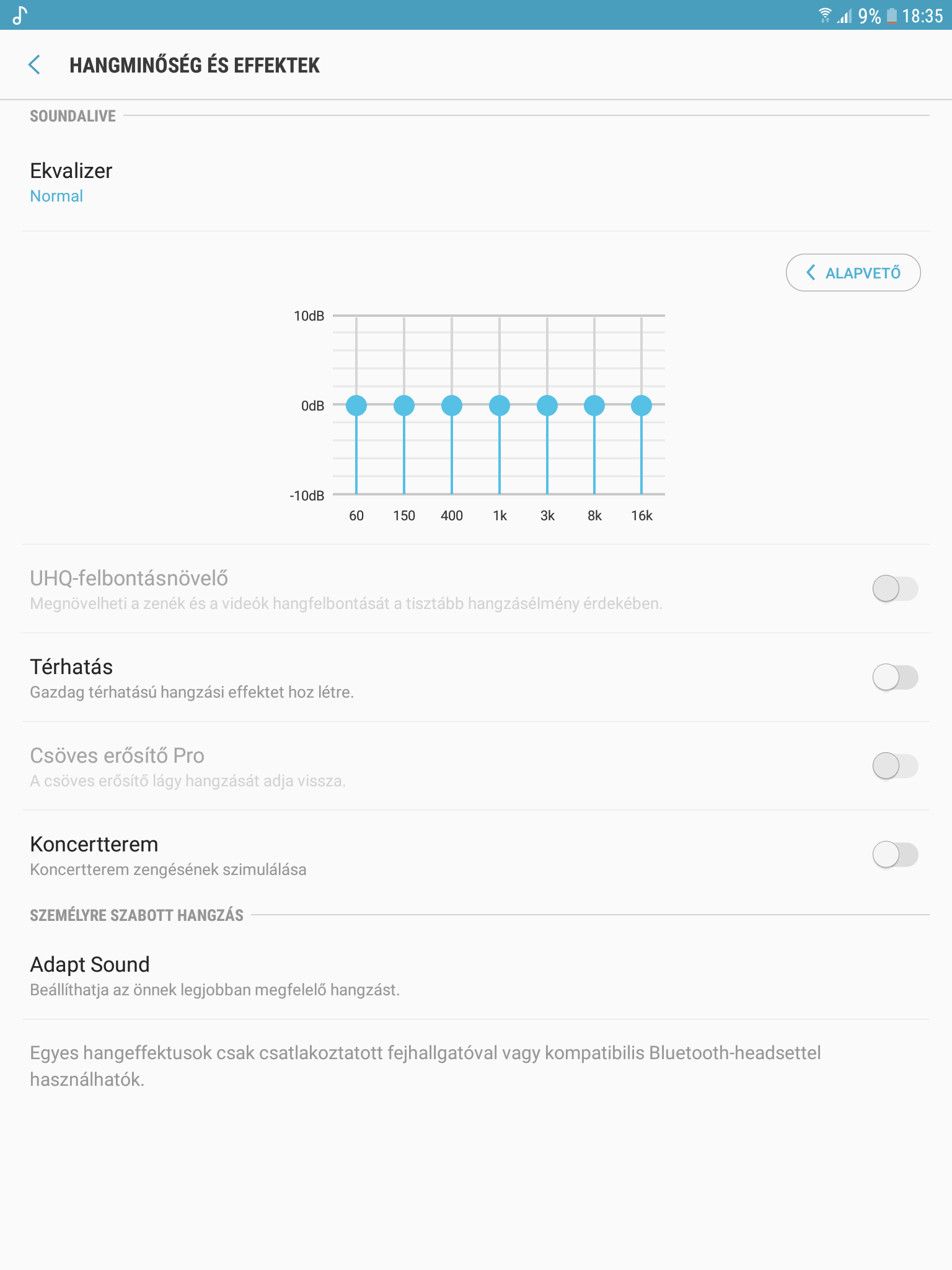Image resolution: width=952 pixels, height=1270 pixels.
Task: Toggle the Csöves erősítő Pro switch
Action: [x=895, y=766]
